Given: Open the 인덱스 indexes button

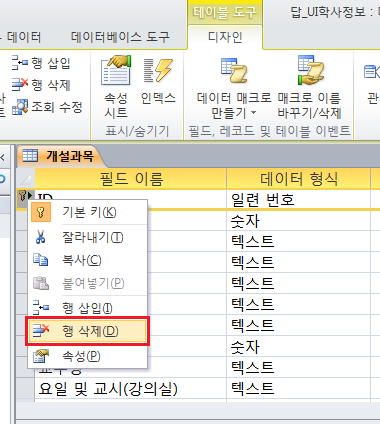Looking at the screenshot, I should tap(158, 81).
